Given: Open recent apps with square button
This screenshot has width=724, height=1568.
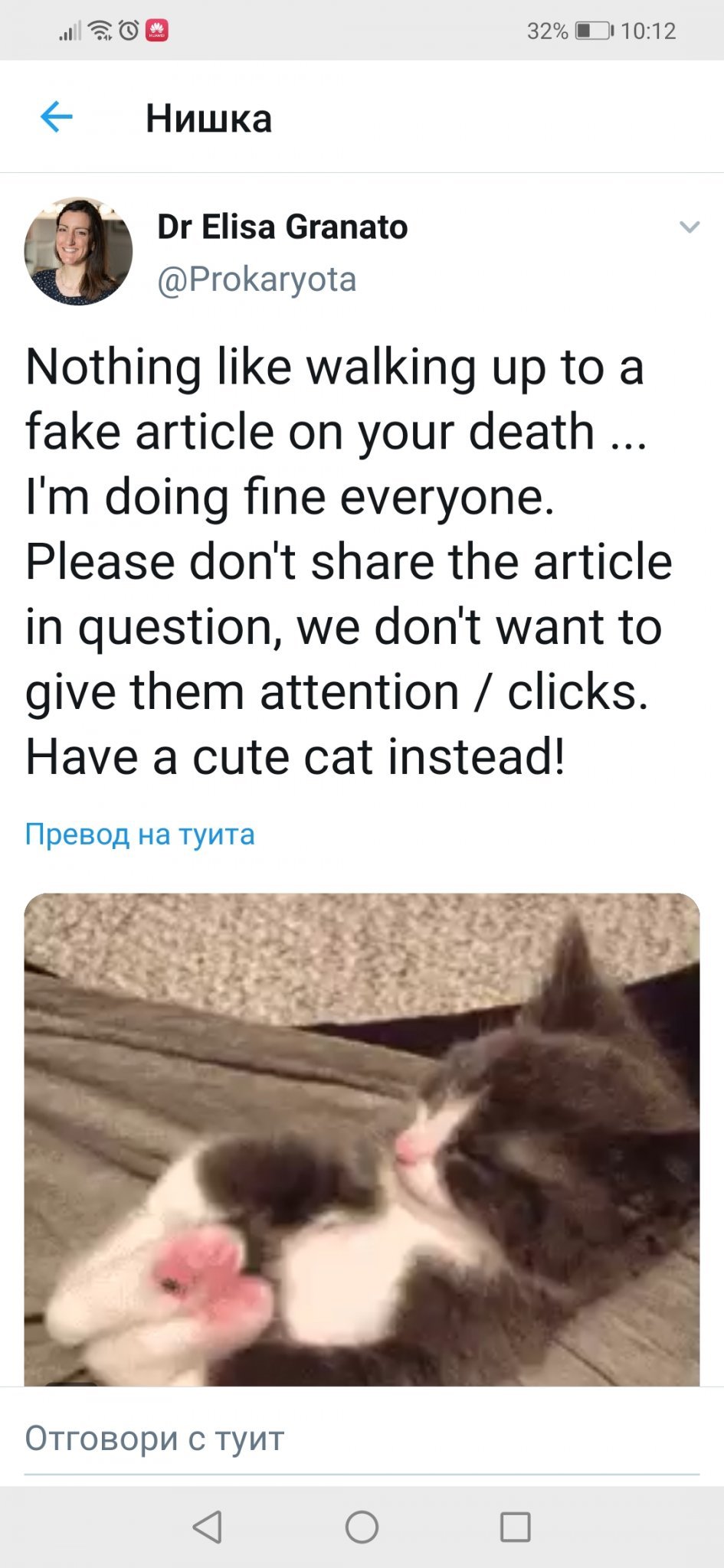Looking at the screenshot, I should pos(515,1527).
